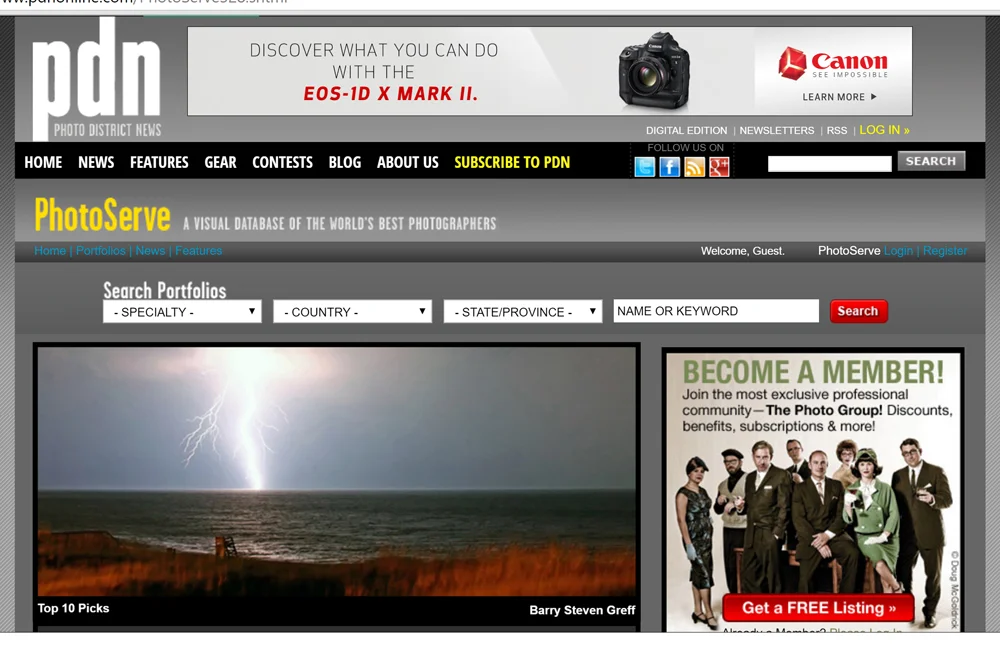
Task: Click the Welcome, Guest. text
Action: coord(743,251)
